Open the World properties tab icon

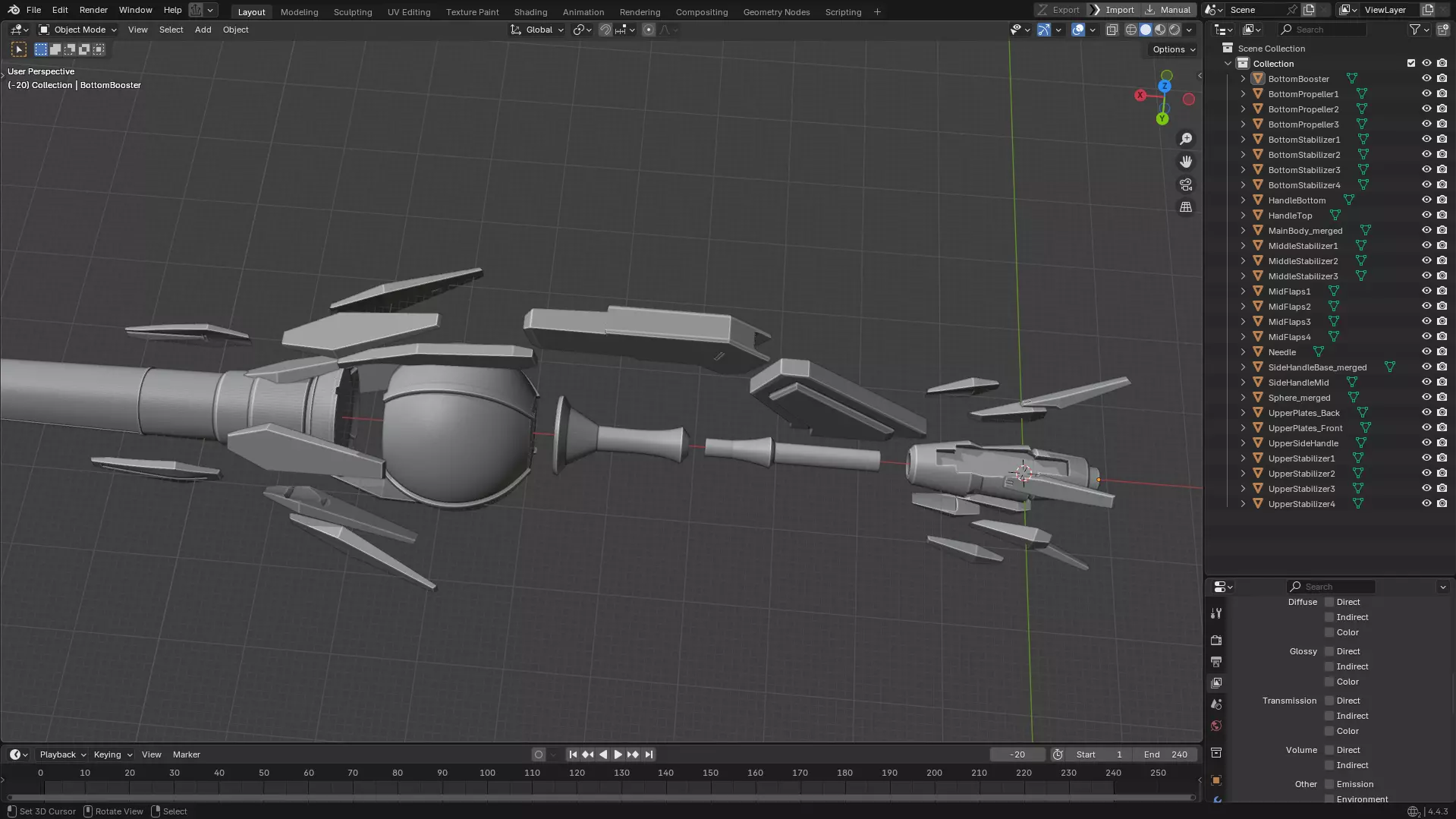click(1216, 726)
